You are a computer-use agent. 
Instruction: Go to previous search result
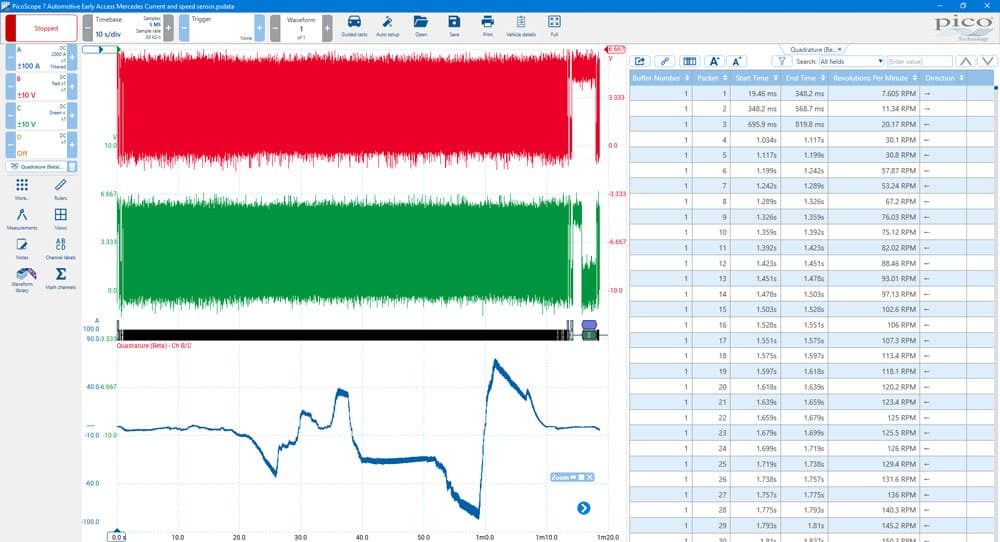click(966, 61)
